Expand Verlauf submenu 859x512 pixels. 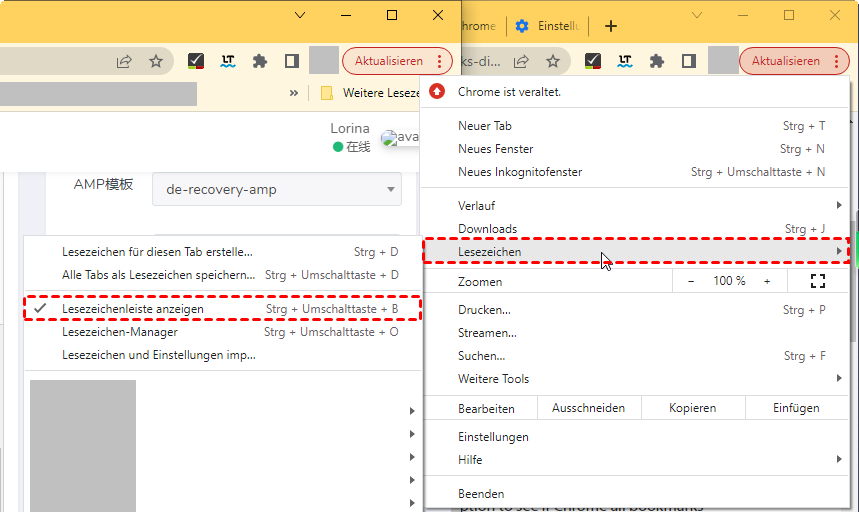point(635,206)
